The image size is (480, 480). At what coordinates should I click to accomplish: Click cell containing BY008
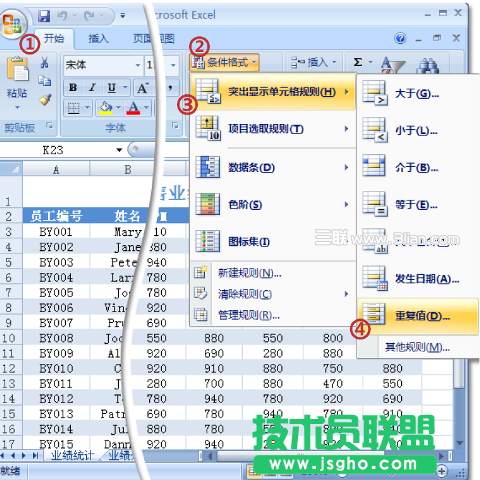56,338
